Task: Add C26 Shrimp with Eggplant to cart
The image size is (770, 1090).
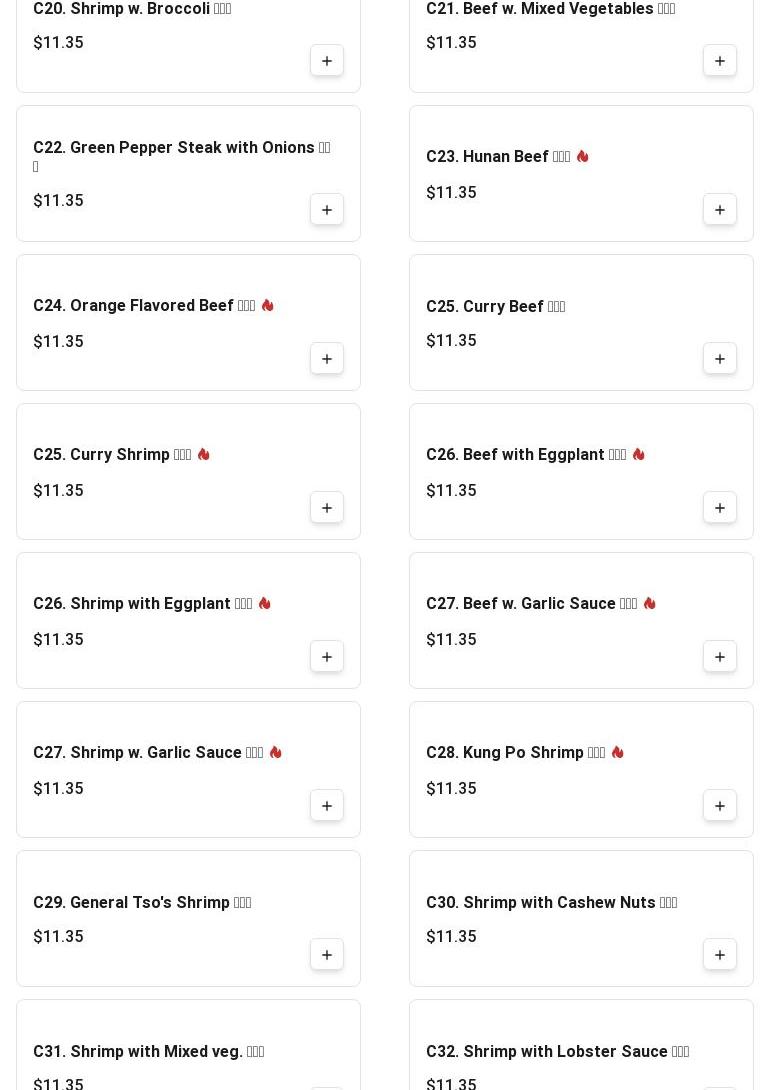Action: (327, 657)
